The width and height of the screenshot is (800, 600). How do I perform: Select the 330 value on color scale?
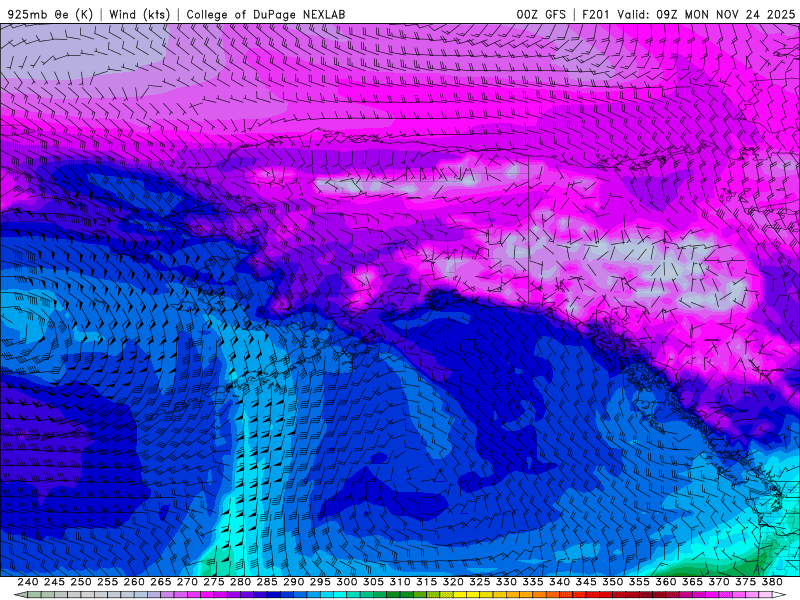[506, 582]
